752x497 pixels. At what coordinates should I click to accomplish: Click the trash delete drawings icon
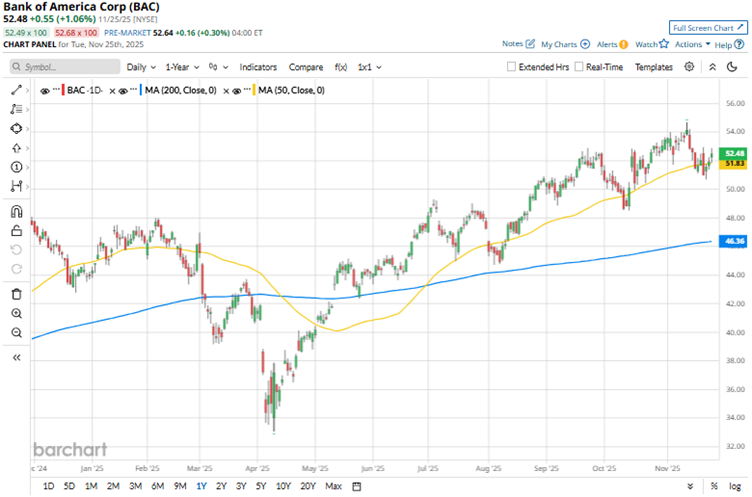click(17, 294)
